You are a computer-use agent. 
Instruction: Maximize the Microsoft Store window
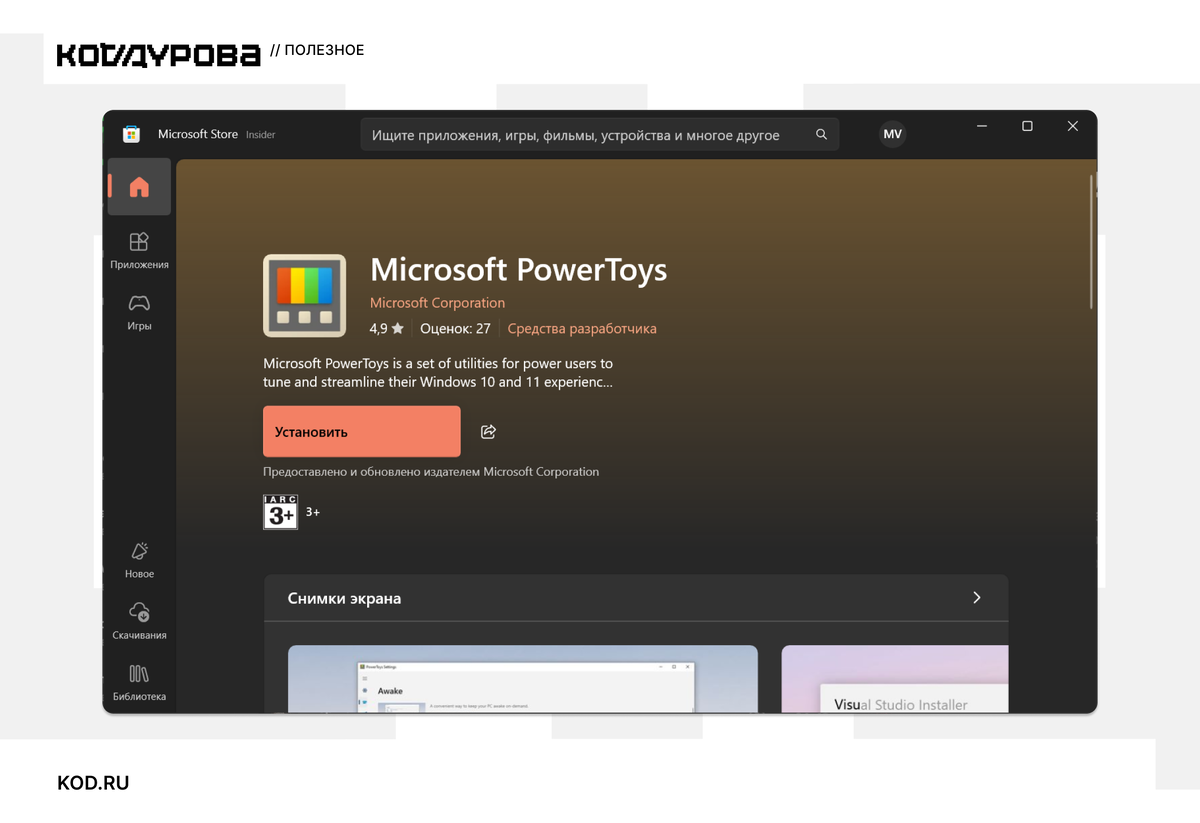point(1027,126)
